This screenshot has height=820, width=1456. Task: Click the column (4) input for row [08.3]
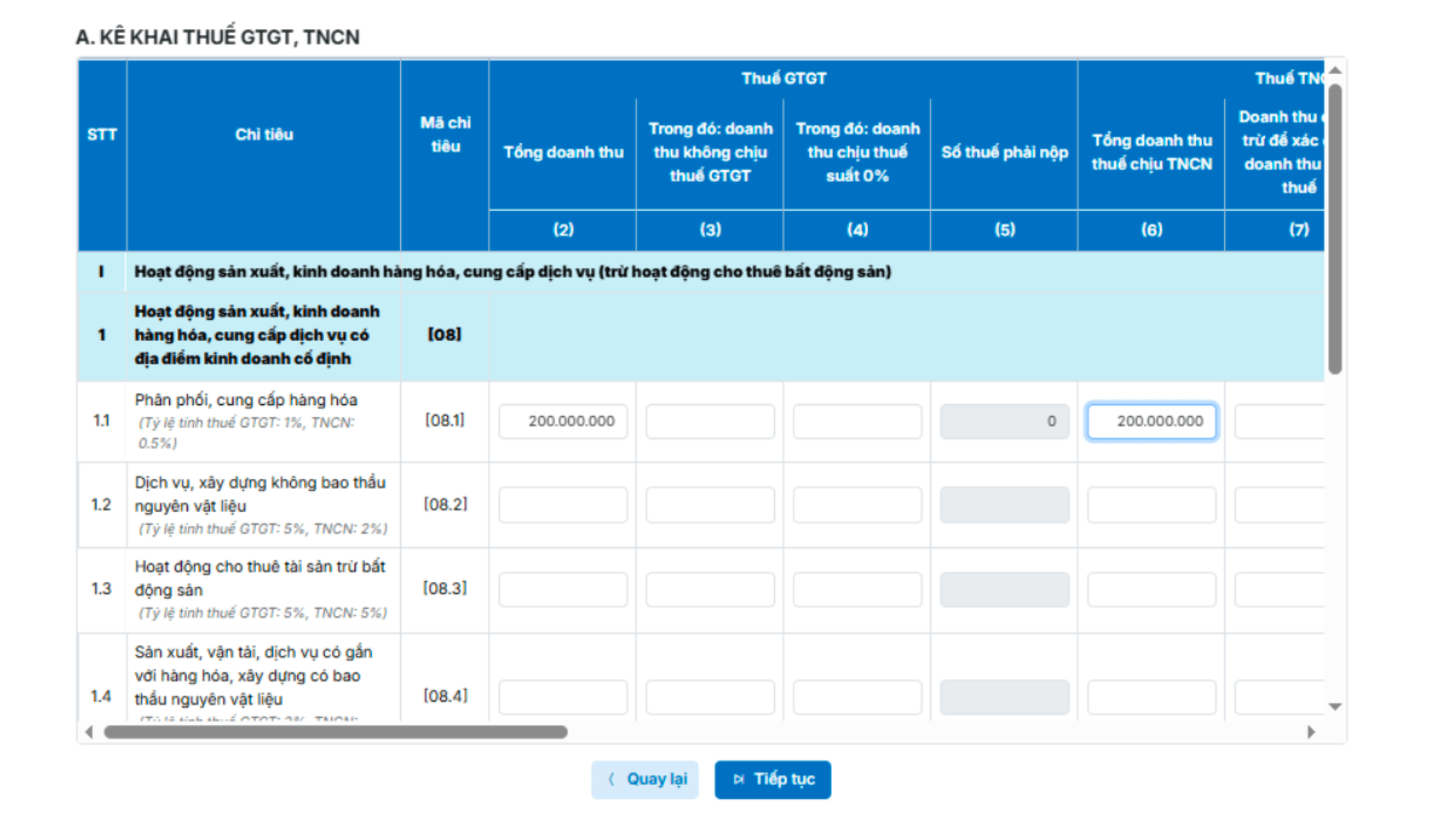coord(857,589)
